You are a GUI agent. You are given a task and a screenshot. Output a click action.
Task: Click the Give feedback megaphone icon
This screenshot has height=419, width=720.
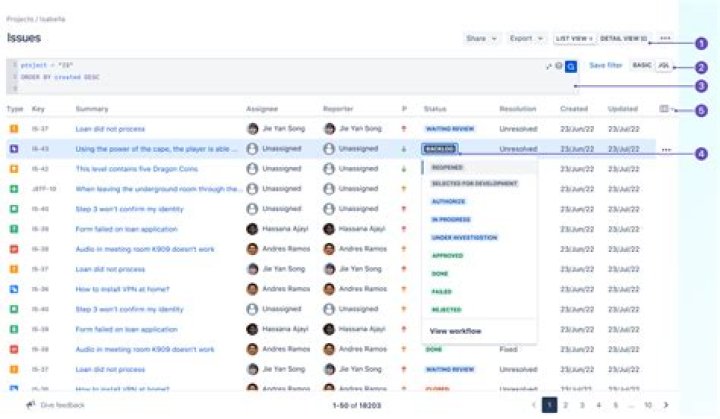(x=31, y=405)
